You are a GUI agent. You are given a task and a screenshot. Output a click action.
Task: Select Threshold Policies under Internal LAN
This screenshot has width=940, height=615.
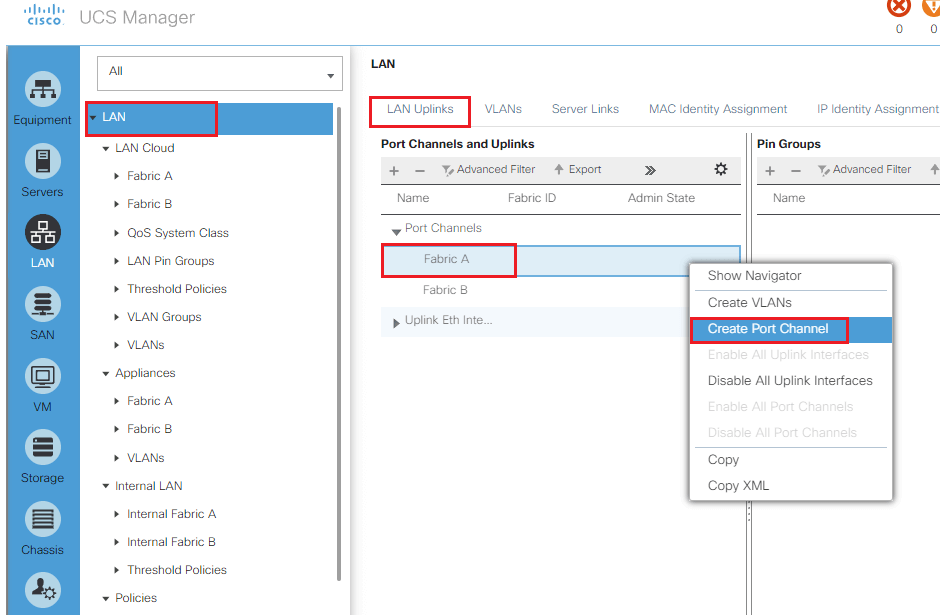[177, 570]
